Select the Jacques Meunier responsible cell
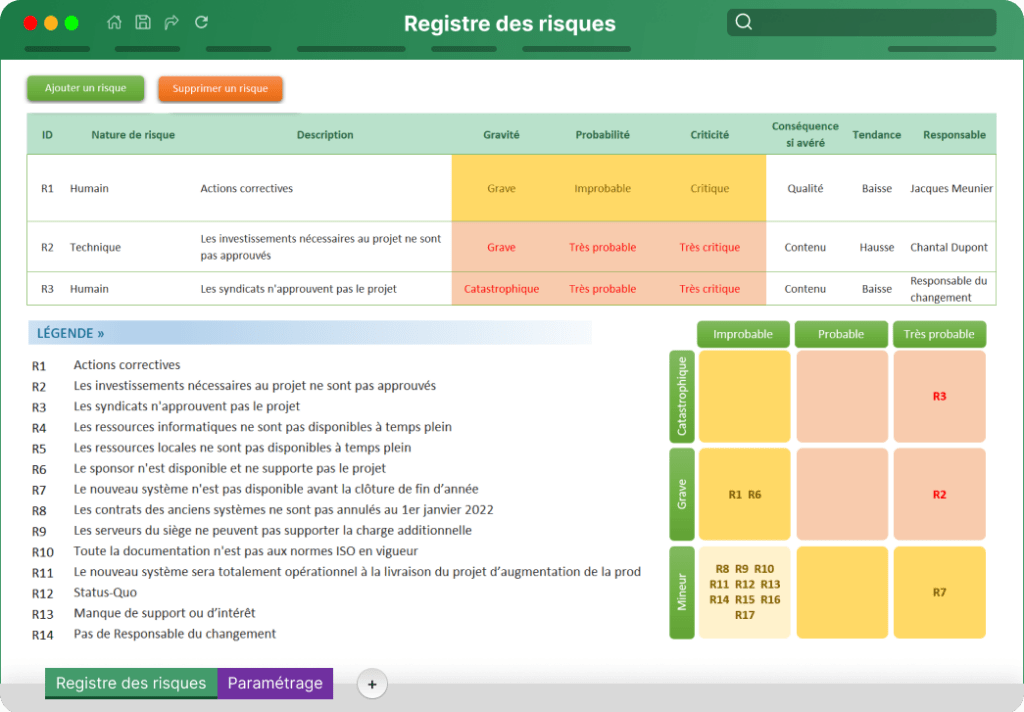 pyautogui.click(x=952, y=188)
